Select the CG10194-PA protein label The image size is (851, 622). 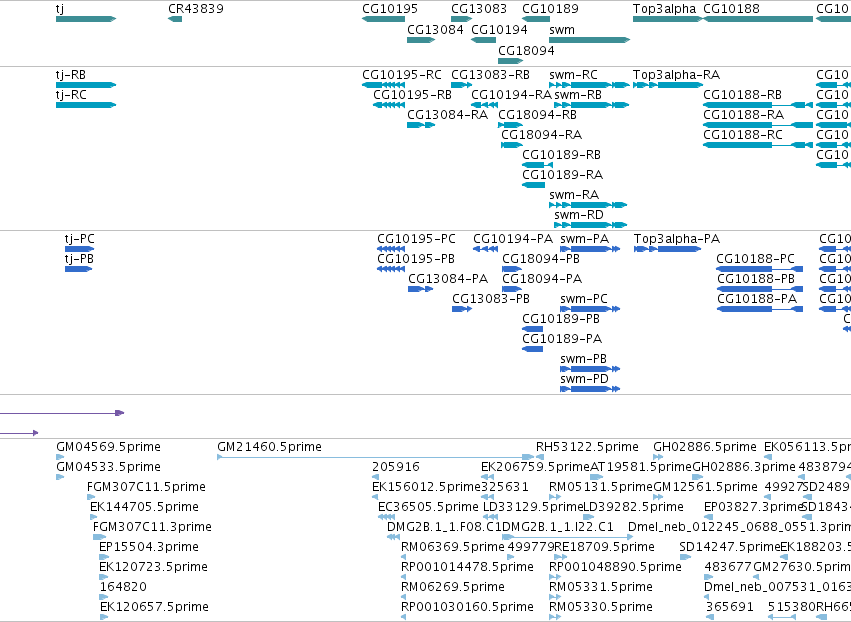[513, 239]
